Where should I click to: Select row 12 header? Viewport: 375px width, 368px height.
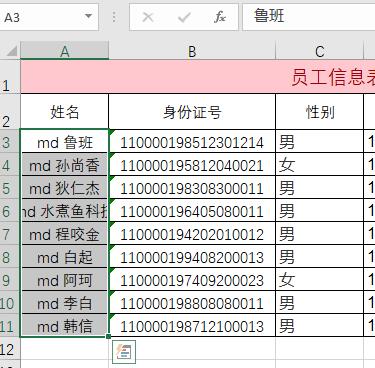coord(10,349)
